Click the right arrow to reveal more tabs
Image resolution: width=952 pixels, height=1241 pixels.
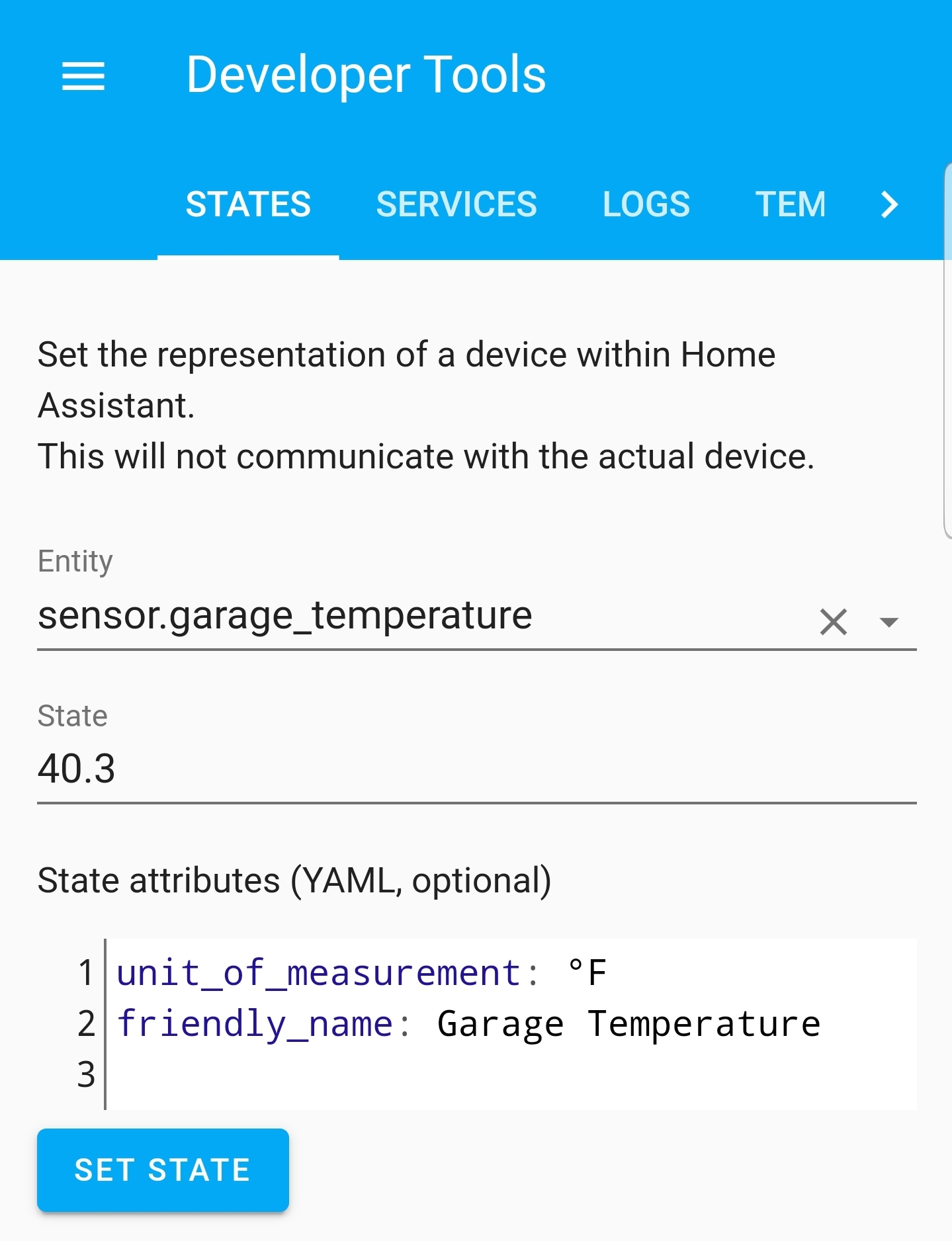coord(890,205)
